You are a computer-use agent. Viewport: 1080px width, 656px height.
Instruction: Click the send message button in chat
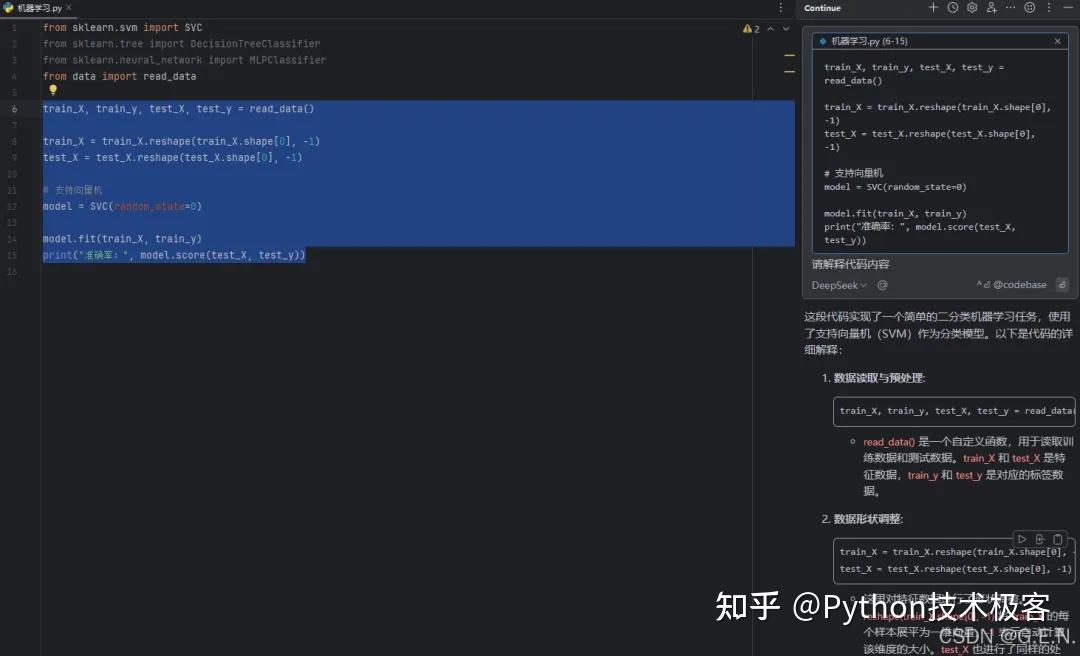click(x=1061, y=284)
